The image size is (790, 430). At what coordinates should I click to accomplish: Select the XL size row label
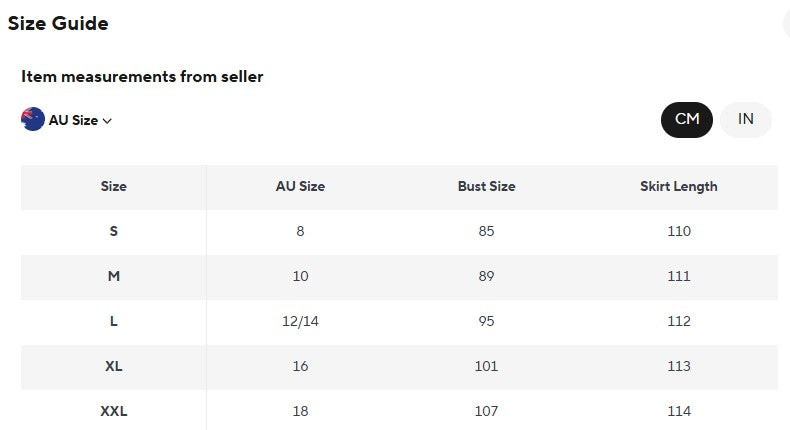tap(113, 366)
